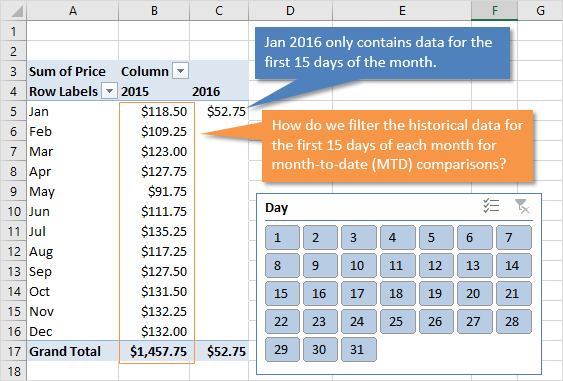Viewport: 563px width, 381px height.
Task: Filter by day 22 slicer item
Action: pos(282,321)
